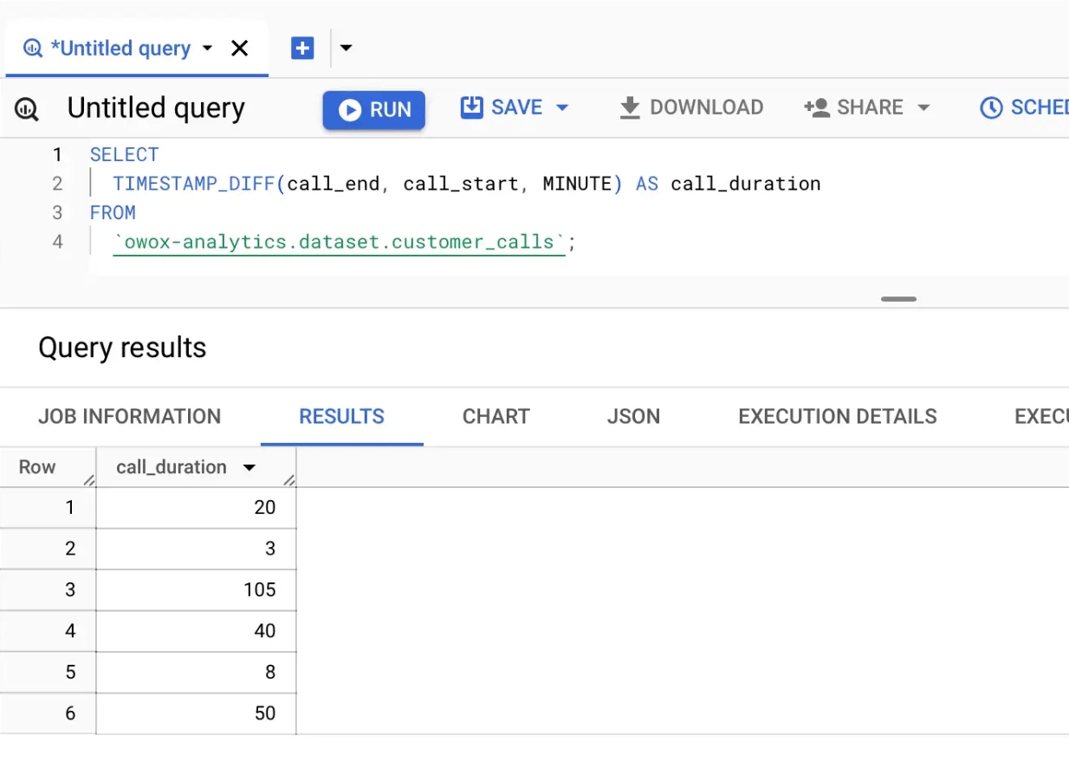Viewport: 1069px width, 768px height.
Task: Select the cell with value 8
Action: [196, 673]
